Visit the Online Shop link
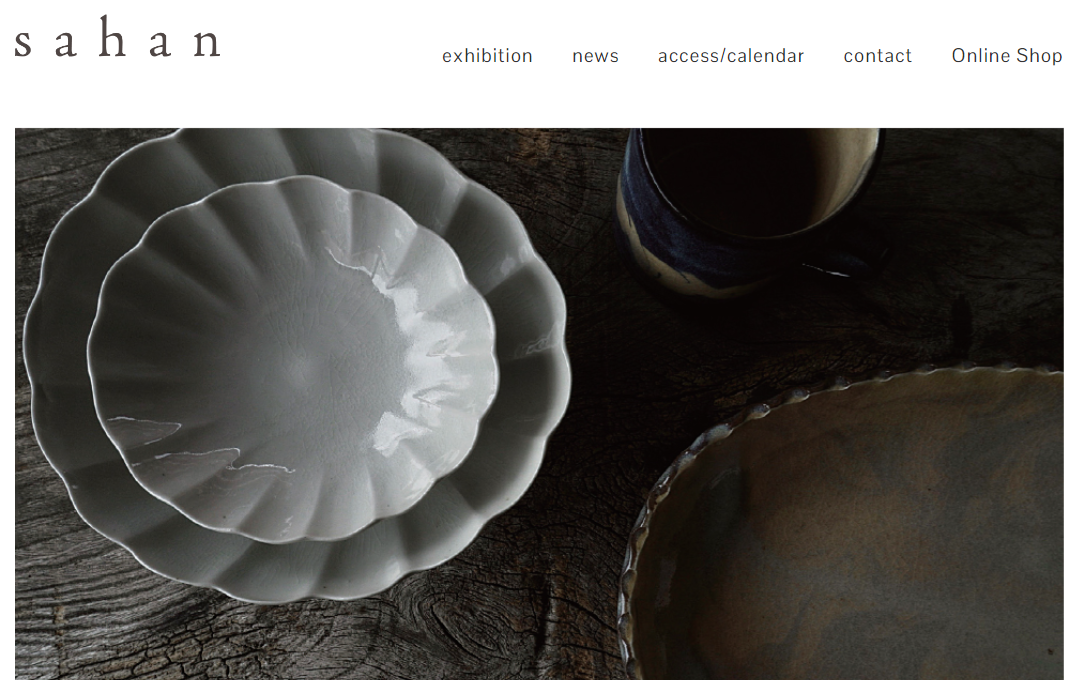1078x680 pixels. click(1006, 56)
